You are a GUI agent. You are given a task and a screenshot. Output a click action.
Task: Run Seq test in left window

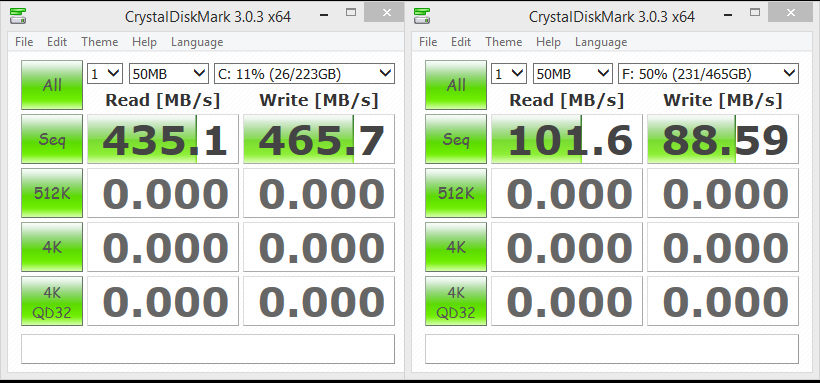point(52,139)
